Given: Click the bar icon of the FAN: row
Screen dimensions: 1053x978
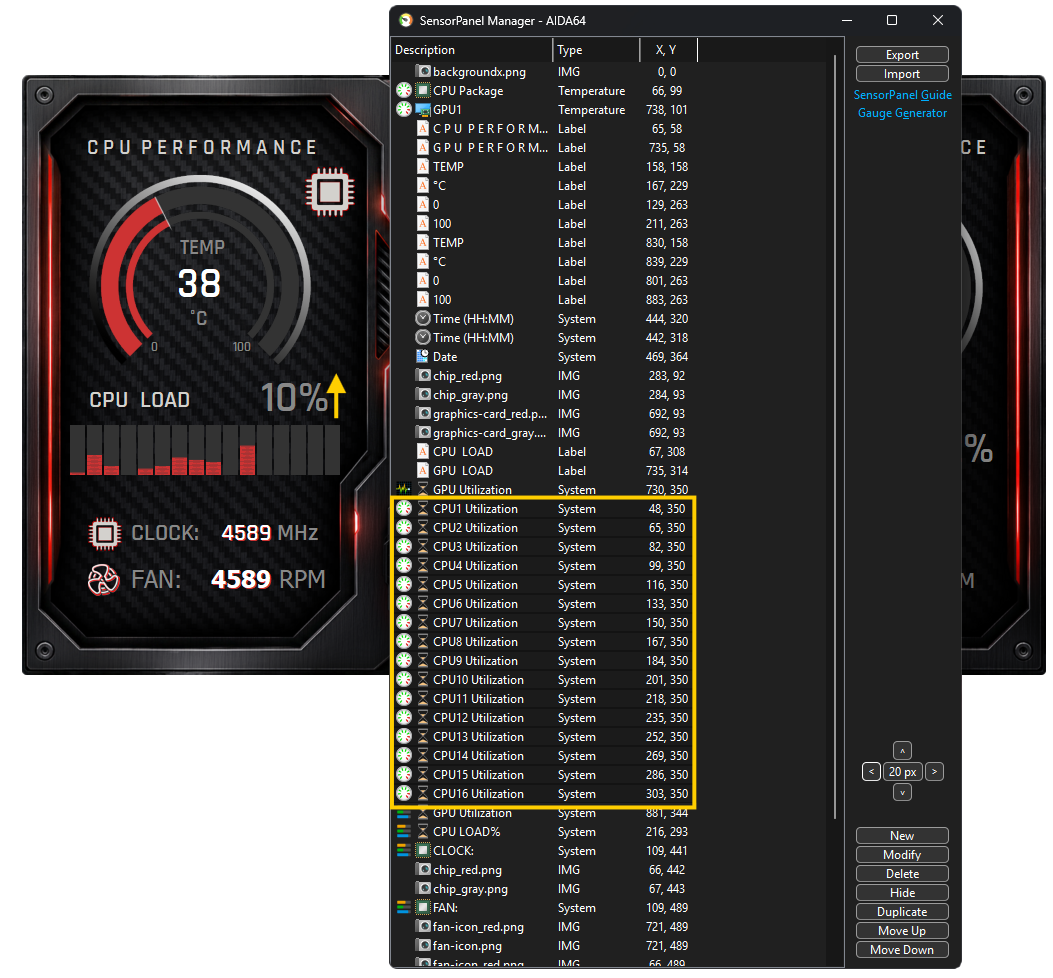Looking at the screenshot, I should pos(404,907).
